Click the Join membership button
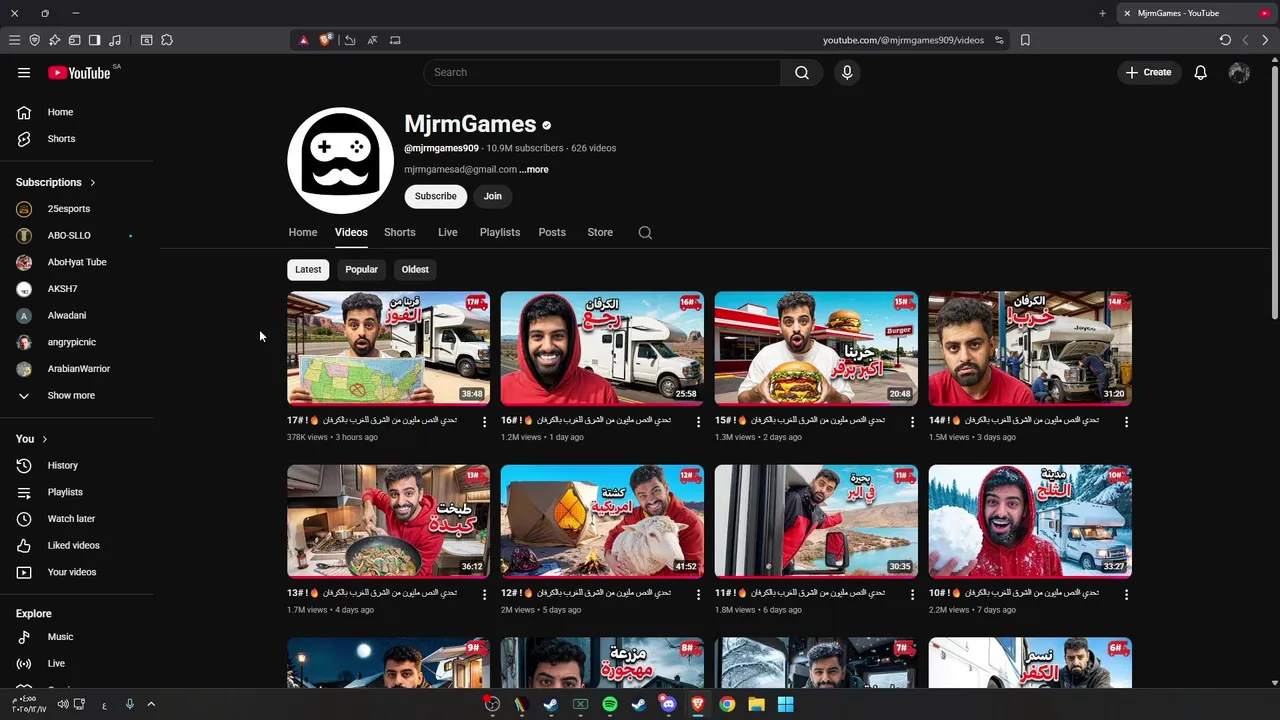The width and height of the screenshot is (1280, 720). 492,196
